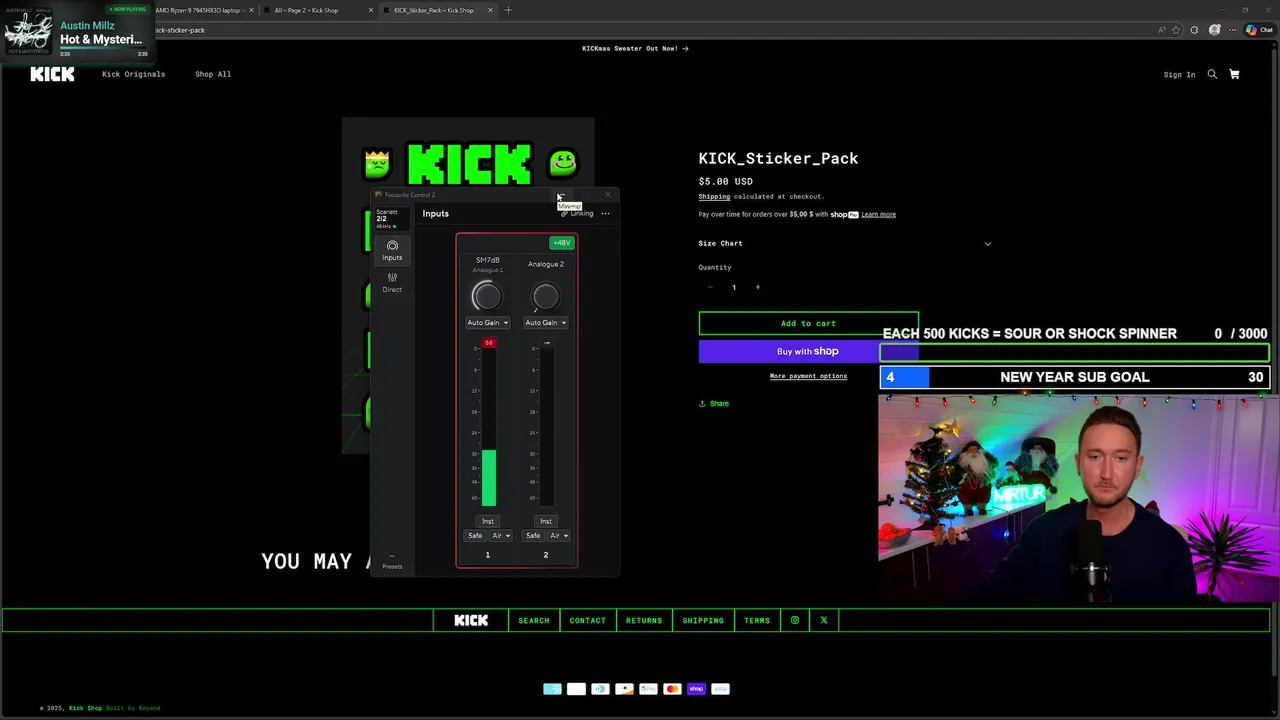Viewport: 1280px width, 720px height.
Task: Click SEARCH in footer nav
Action: pyautogui.click(x=534, y=620)
